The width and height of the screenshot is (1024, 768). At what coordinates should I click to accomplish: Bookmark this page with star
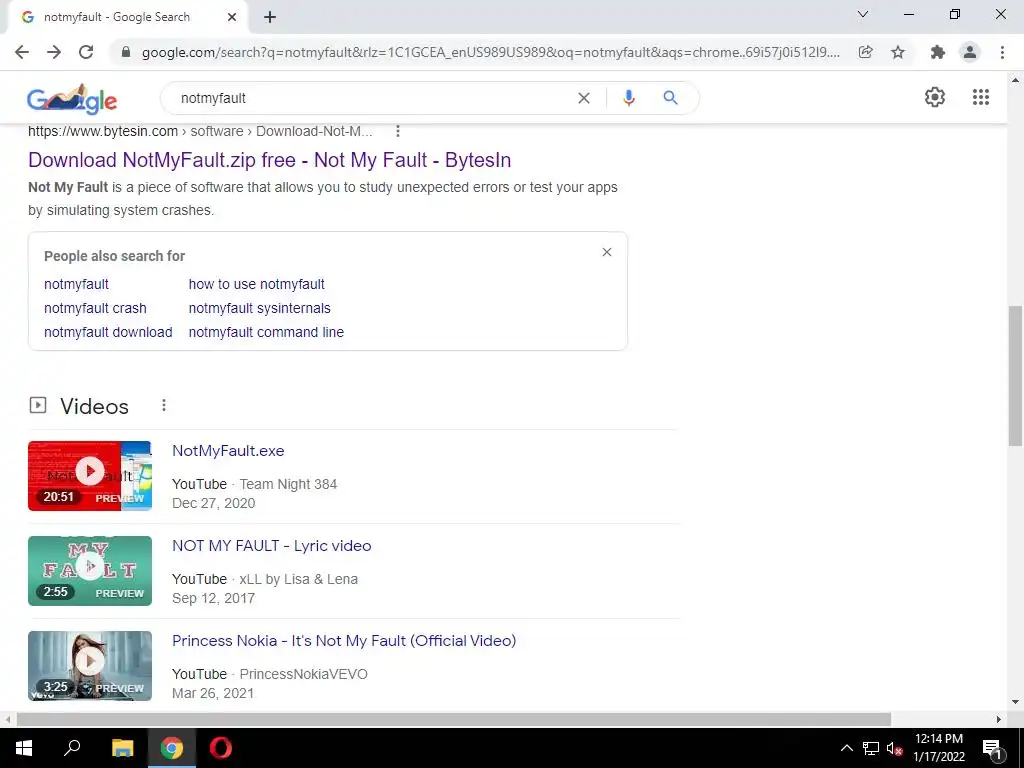point(898,52)
